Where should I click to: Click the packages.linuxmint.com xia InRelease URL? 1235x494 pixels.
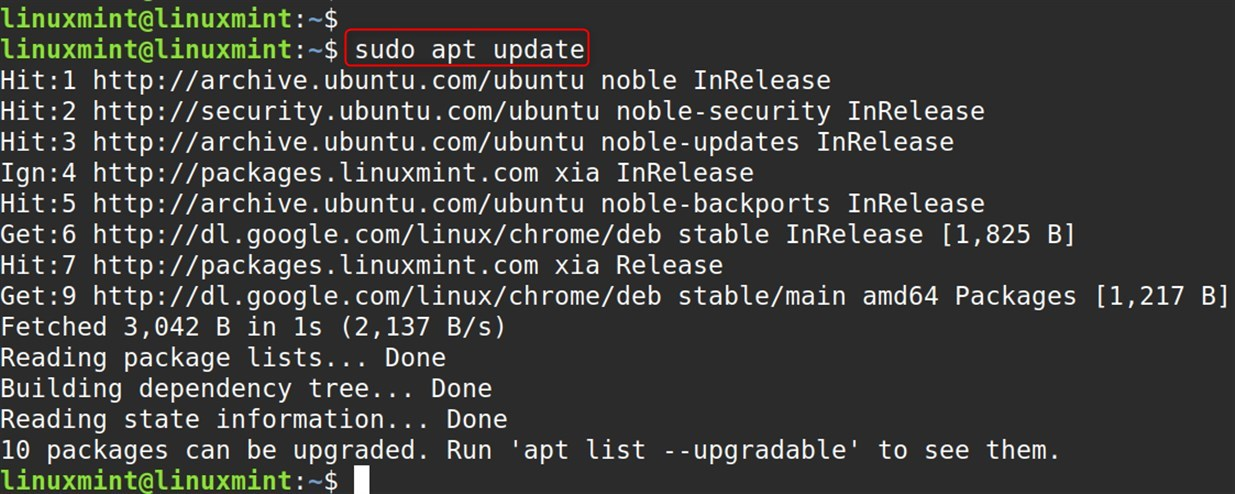pos(423,173)
